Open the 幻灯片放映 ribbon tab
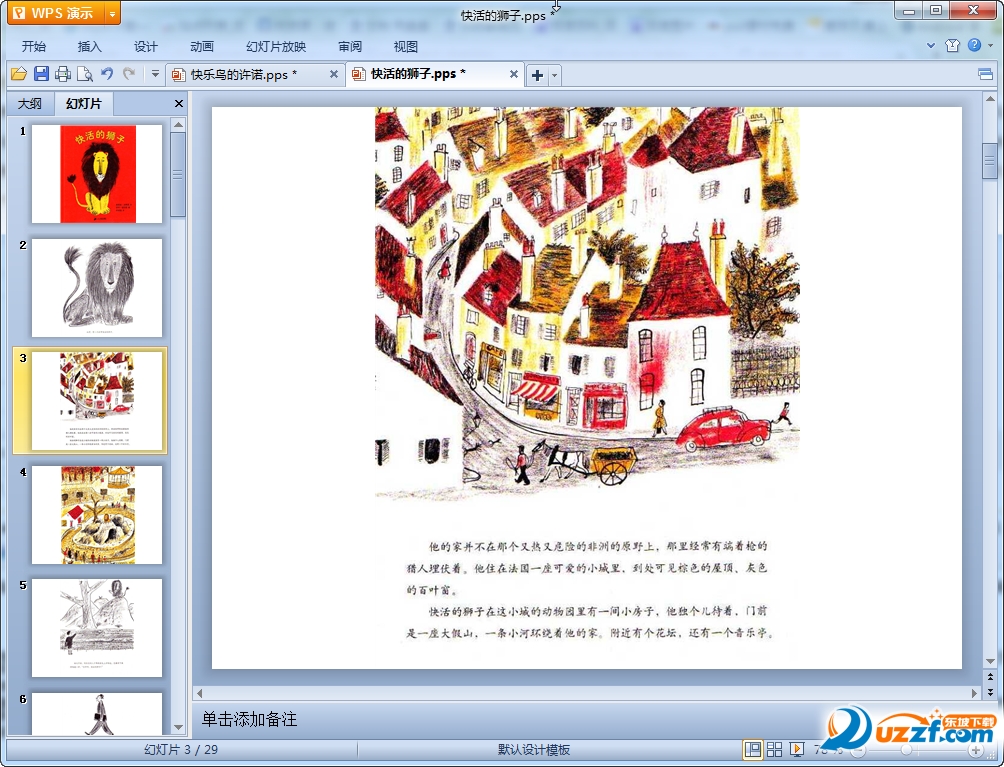 click(276, 47)
